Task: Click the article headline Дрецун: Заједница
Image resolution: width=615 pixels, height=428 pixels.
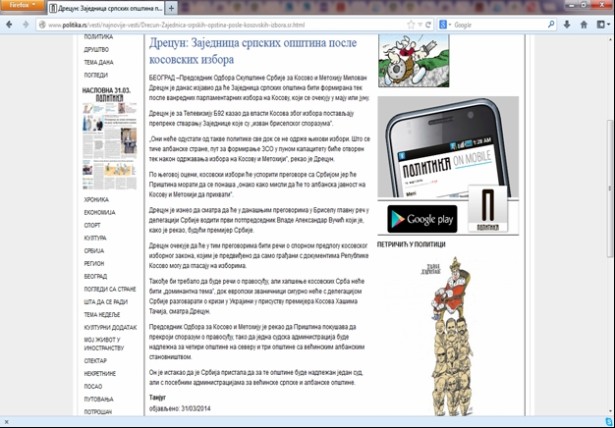Action: [253, 51]
